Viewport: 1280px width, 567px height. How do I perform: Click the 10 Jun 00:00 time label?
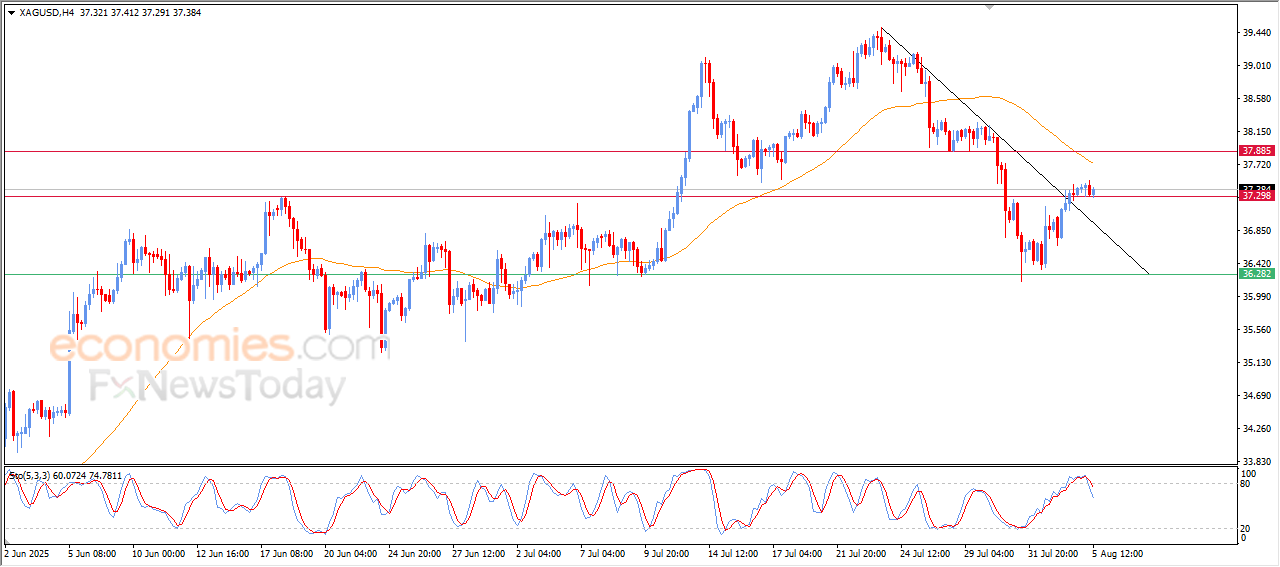pyautogui.click(x=159, y=552)
